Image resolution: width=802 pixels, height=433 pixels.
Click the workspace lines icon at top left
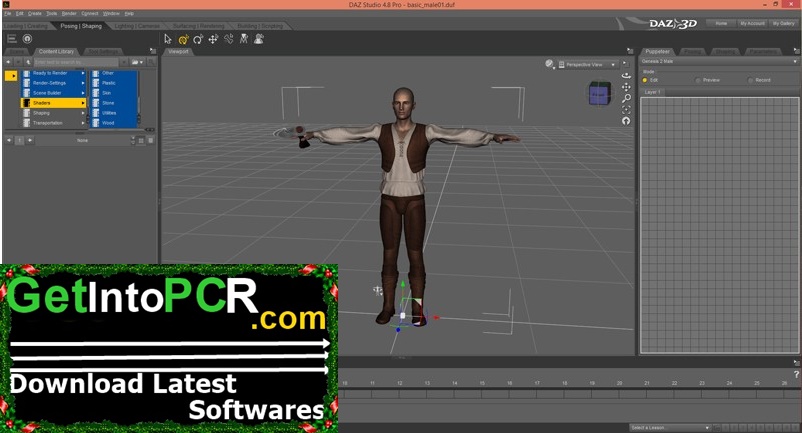[x=12, y=39]
